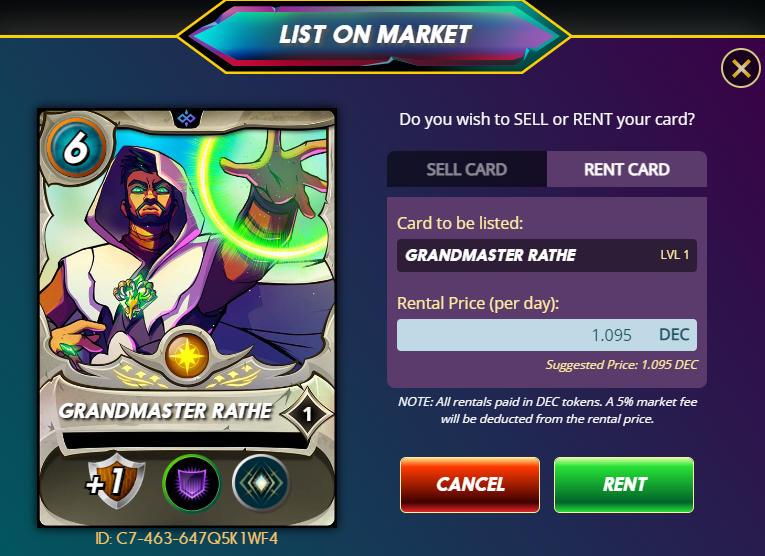Click the mana cost 6 badge
The image size is (765, 556).
coord(77,147)
